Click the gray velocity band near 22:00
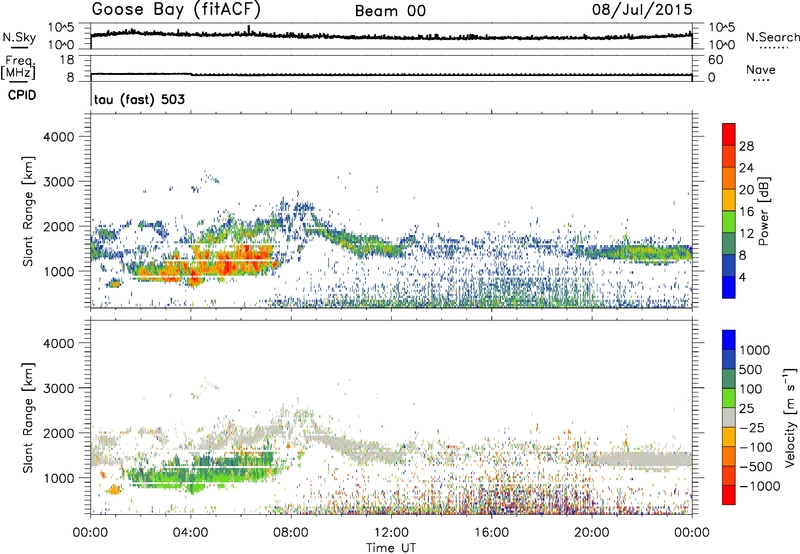Image resolution: width=800 pixels, height=554 pixels. point(640,460)
